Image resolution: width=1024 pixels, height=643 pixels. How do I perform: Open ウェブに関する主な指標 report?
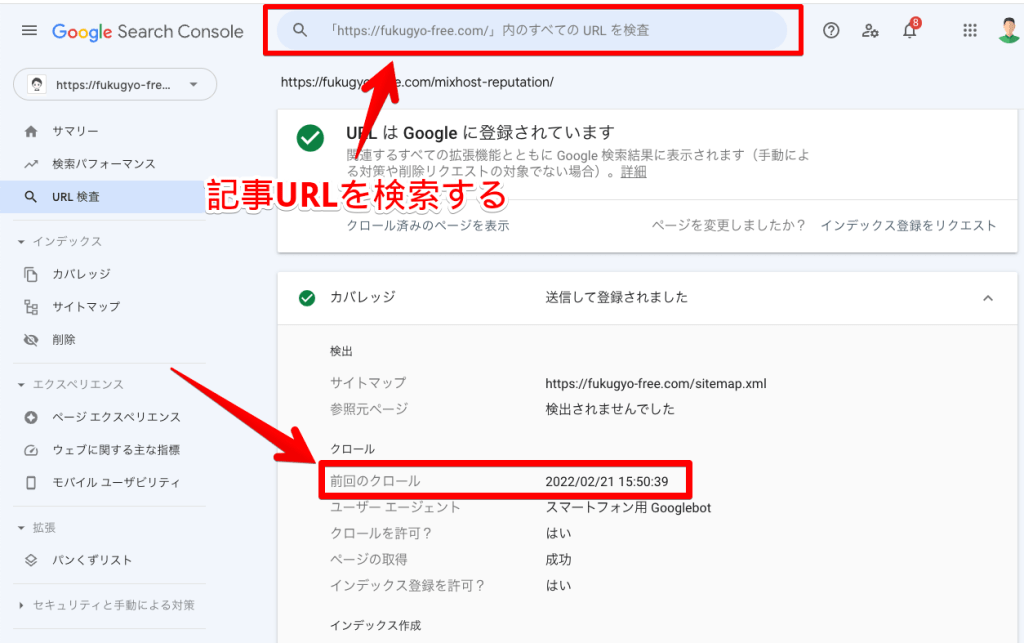click(116, 450)
